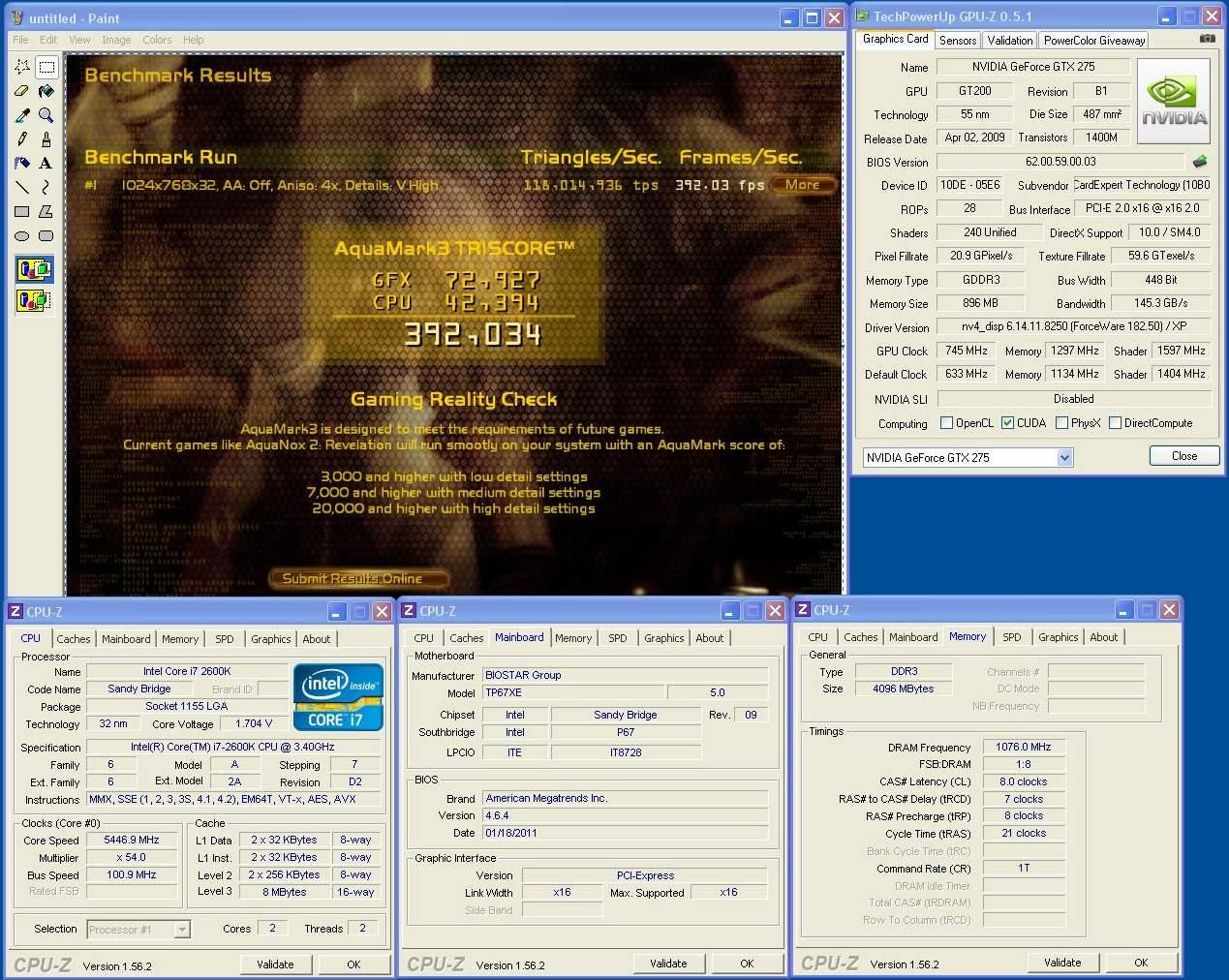1229x980 pixels.
Task: Click the Multiplier value x 54.0
Action: click(132, 858)
